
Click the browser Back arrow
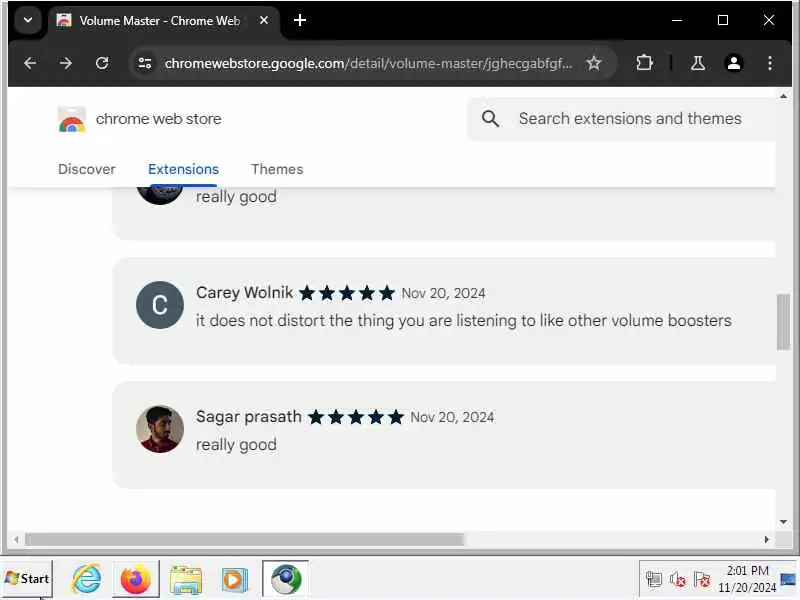pos(30,63)
